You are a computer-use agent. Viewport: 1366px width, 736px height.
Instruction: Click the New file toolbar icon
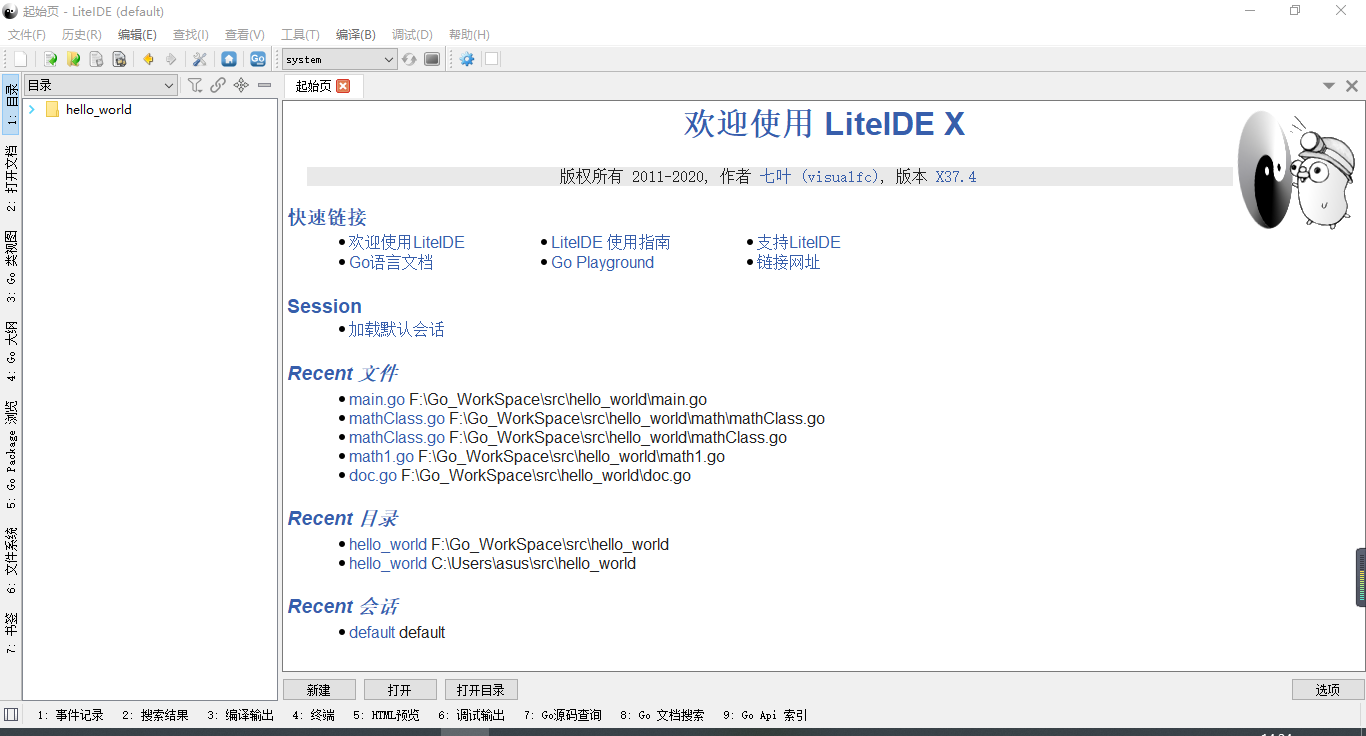pyautogui.click(x=21, y=59)
